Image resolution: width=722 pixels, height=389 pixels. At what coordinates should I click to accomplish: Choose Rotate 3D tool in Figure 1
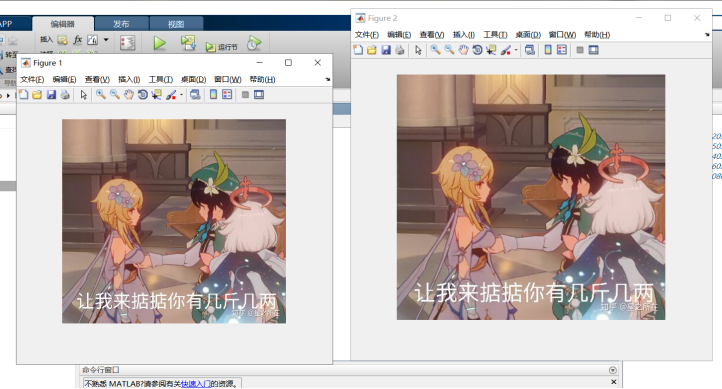tap(143, 95)
